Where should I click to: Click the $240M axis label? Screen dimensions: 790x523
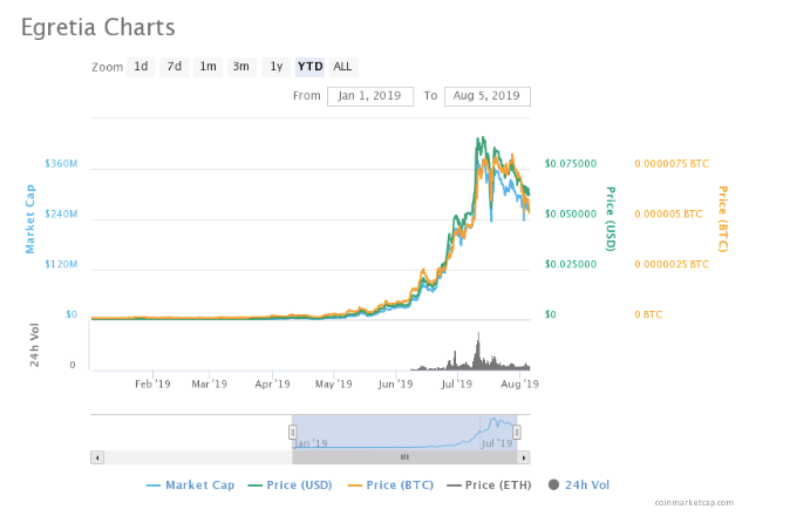point(61,214)
